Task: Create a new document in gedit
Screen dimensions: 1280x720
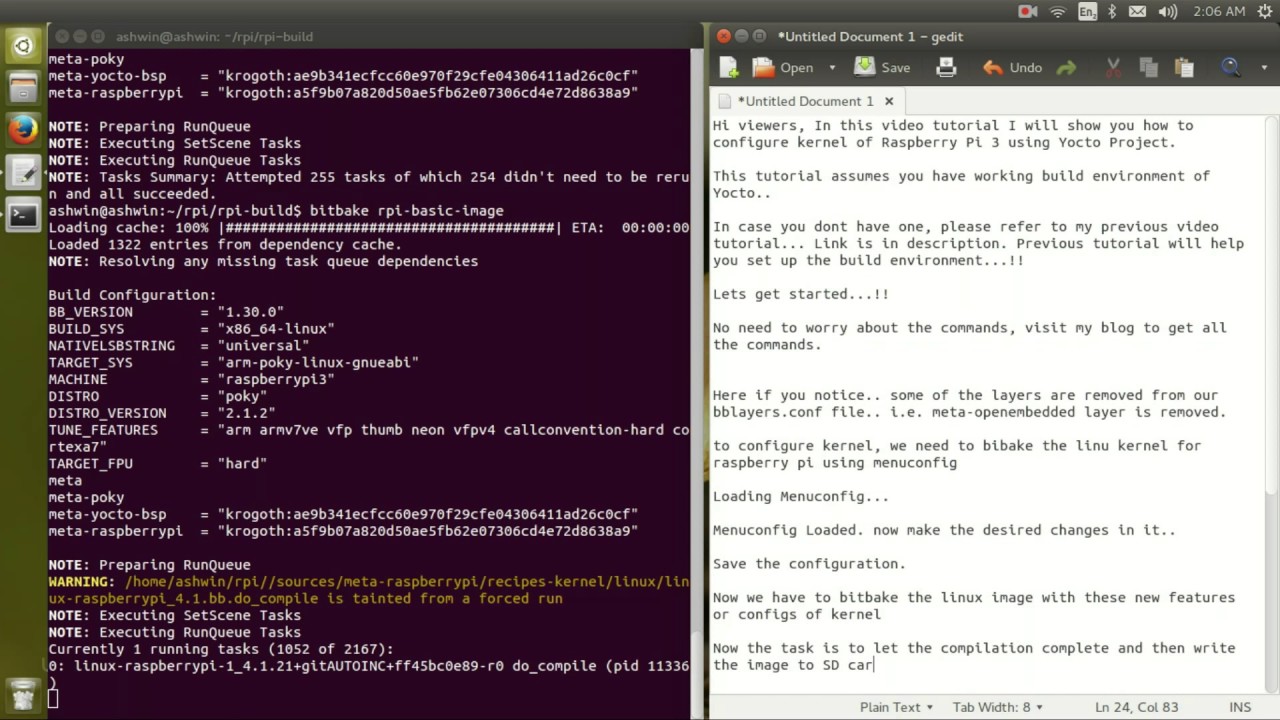Action: pyautogui.click(x=729, y=67)
